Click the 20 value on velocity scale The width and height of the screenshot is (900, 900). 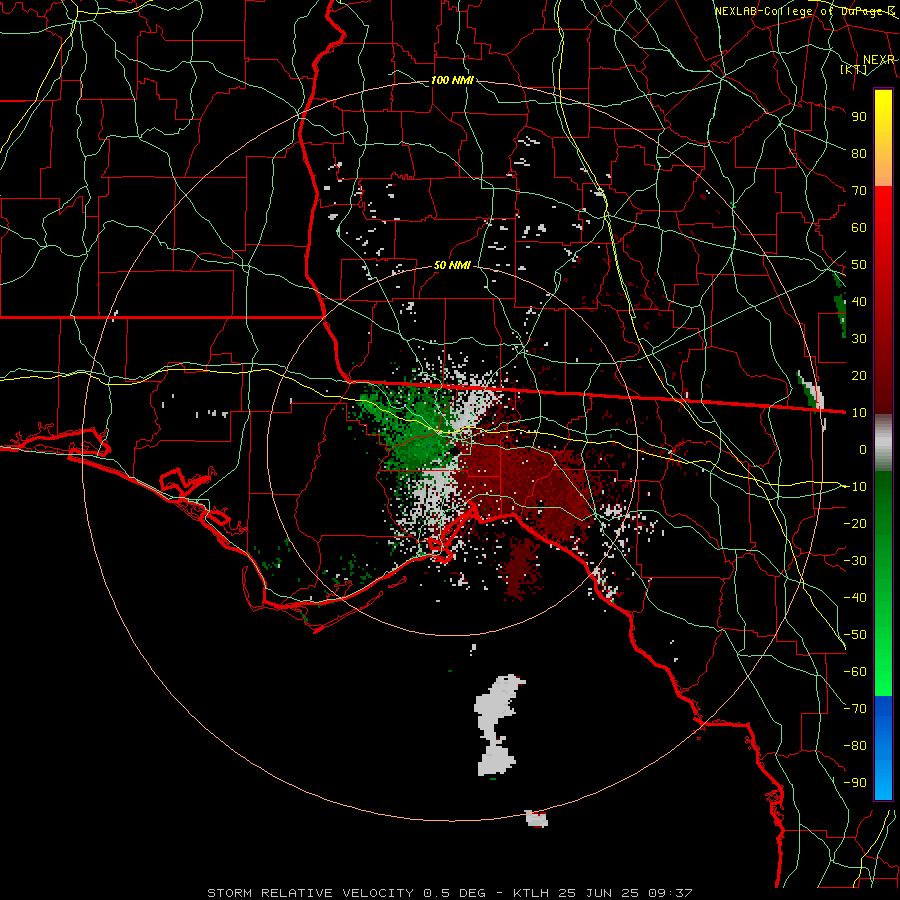(859, 375)
